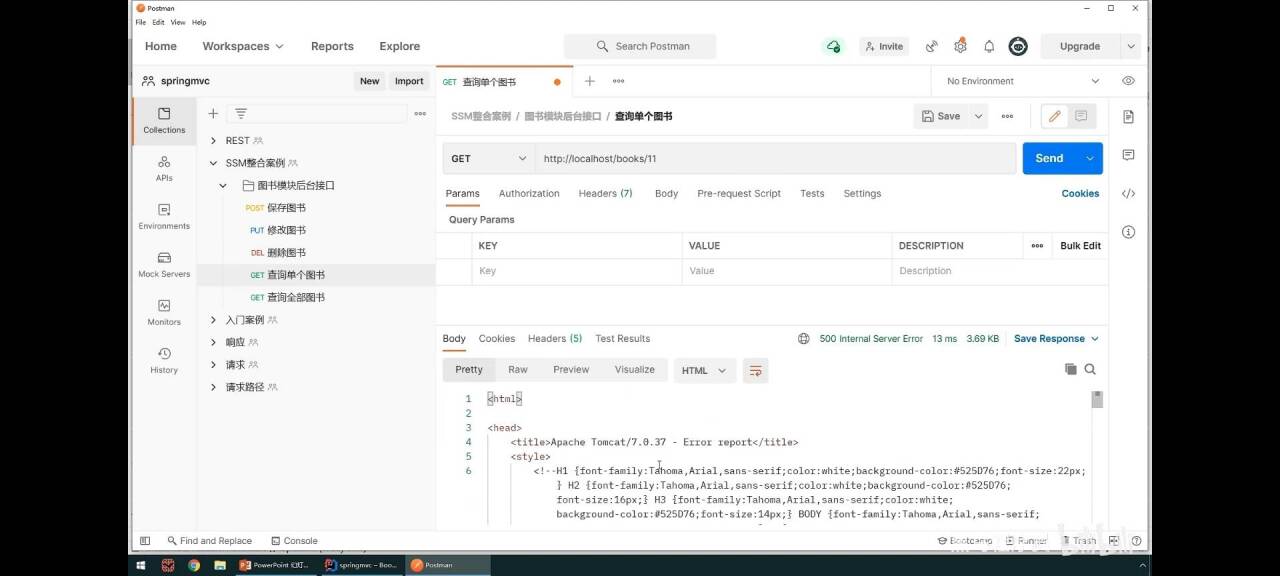Viewport: 1280px width, 576px height.
Task: Open the Send button dropdown arrow
Action: click(x=1090, y=158)
